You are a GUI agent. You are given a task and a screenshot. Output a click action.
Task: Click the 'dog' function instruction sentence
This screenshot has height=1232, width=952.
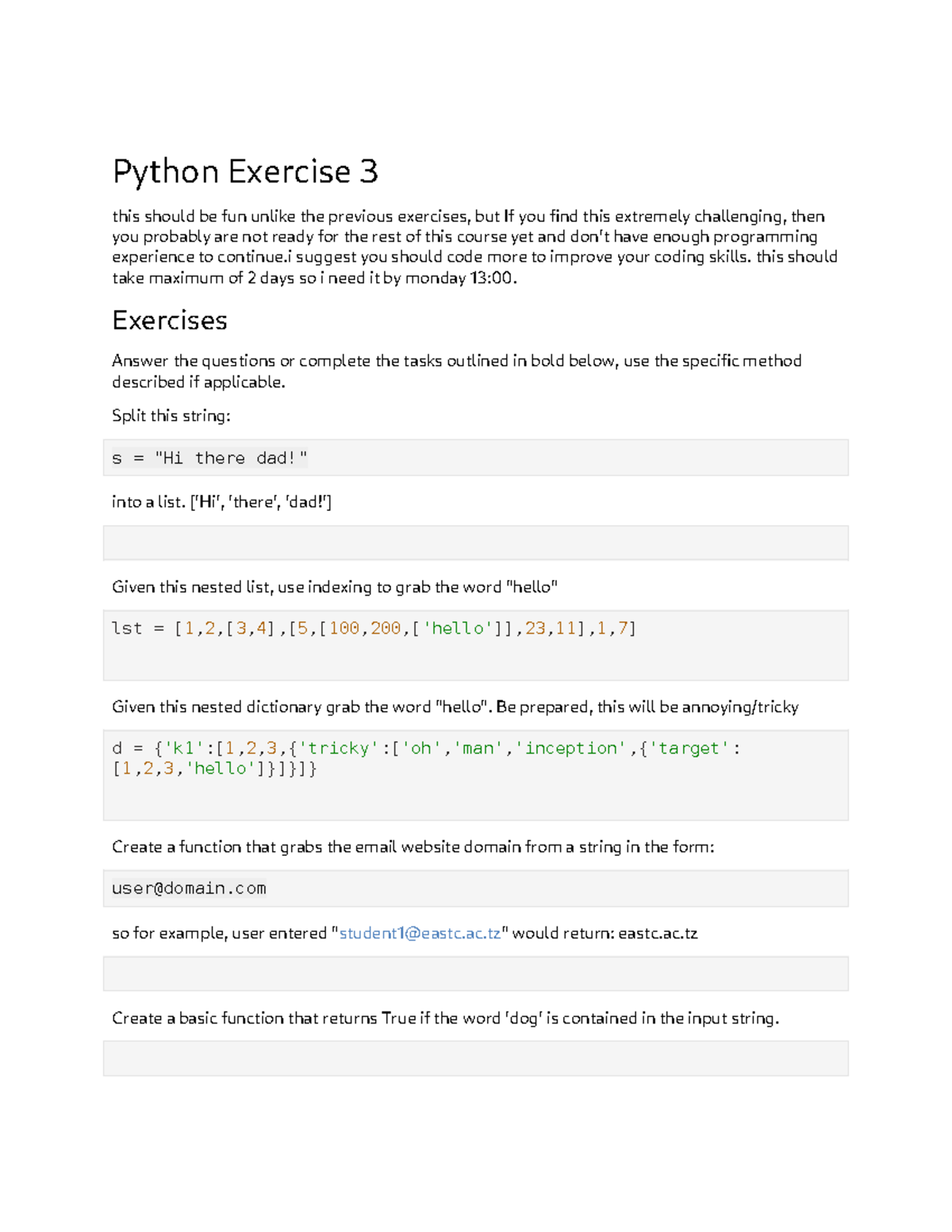coord(446,1018)
